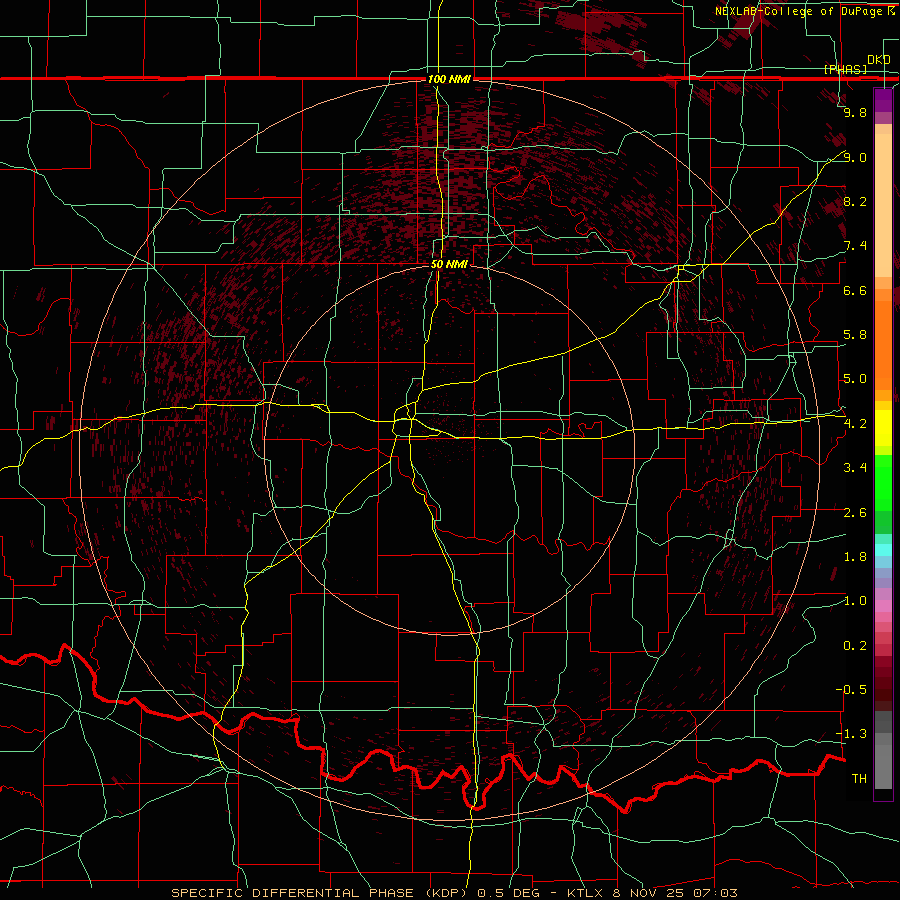Screen dimensions: 900x900
Task: Click the yellow band on color bar
Action: [883, 428]
